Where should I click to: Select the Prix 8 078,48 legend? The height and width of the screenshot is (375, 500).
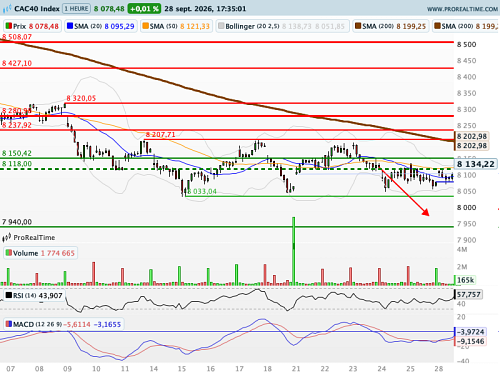[32, 26]
